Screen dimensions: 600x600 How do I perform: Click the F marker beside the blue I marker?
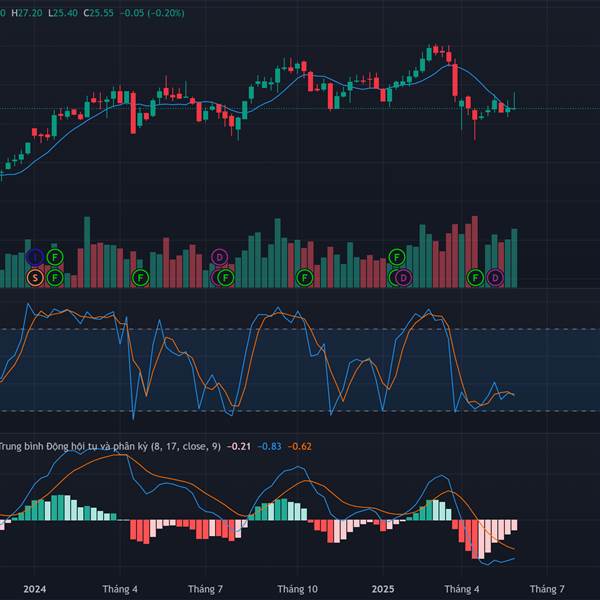click(x=55, y=257)
